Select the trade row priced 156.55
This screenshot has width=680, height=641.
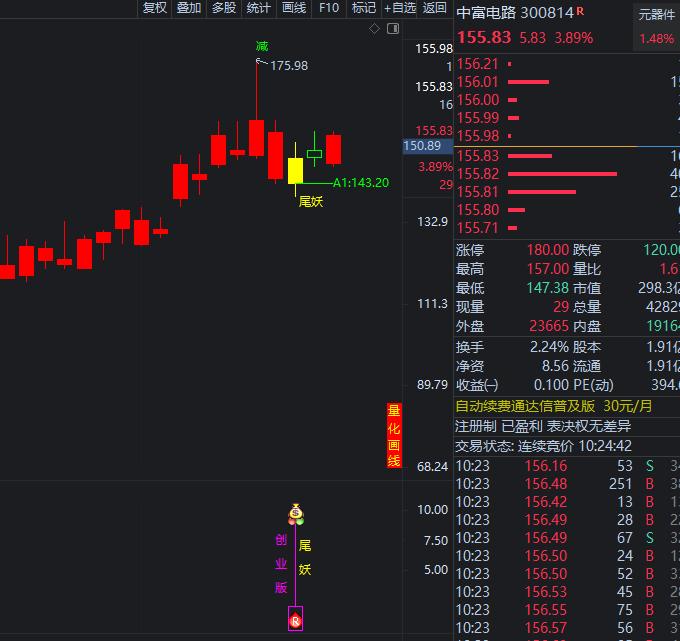tap(566, 610)
